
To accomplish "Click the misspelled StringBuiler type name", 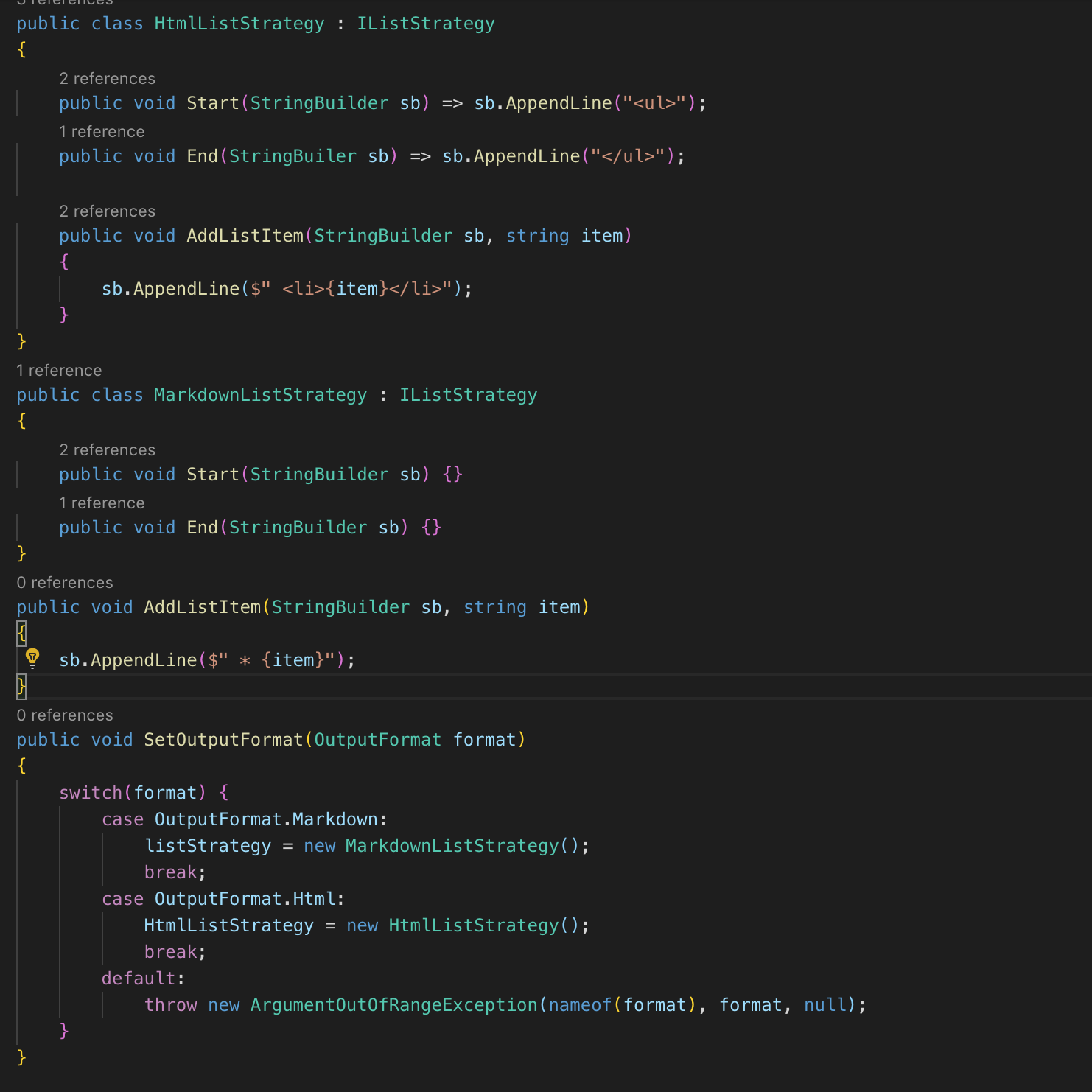I will [x=293, y=156].
